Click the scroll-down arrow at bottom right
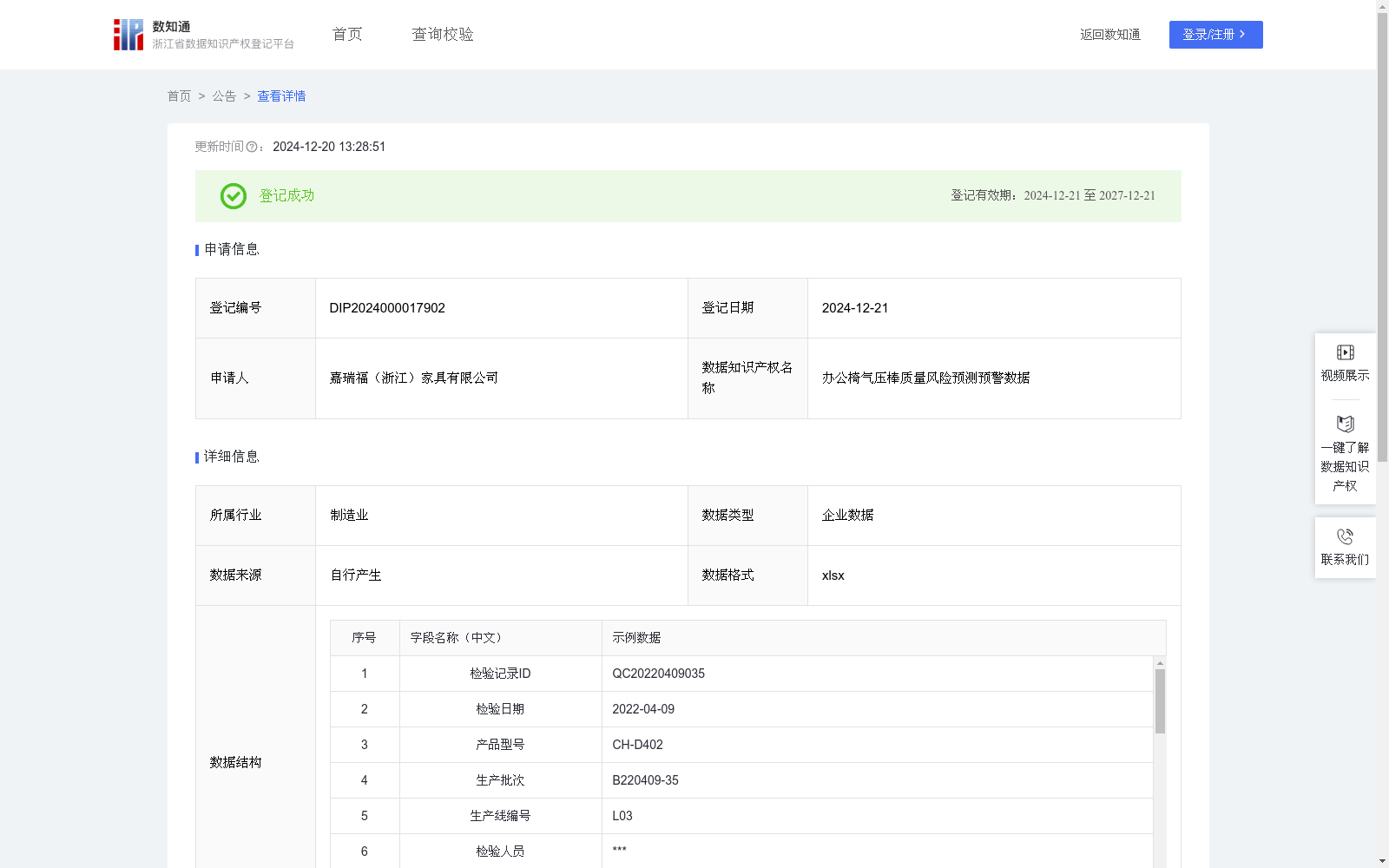 tap(1381, 858)
